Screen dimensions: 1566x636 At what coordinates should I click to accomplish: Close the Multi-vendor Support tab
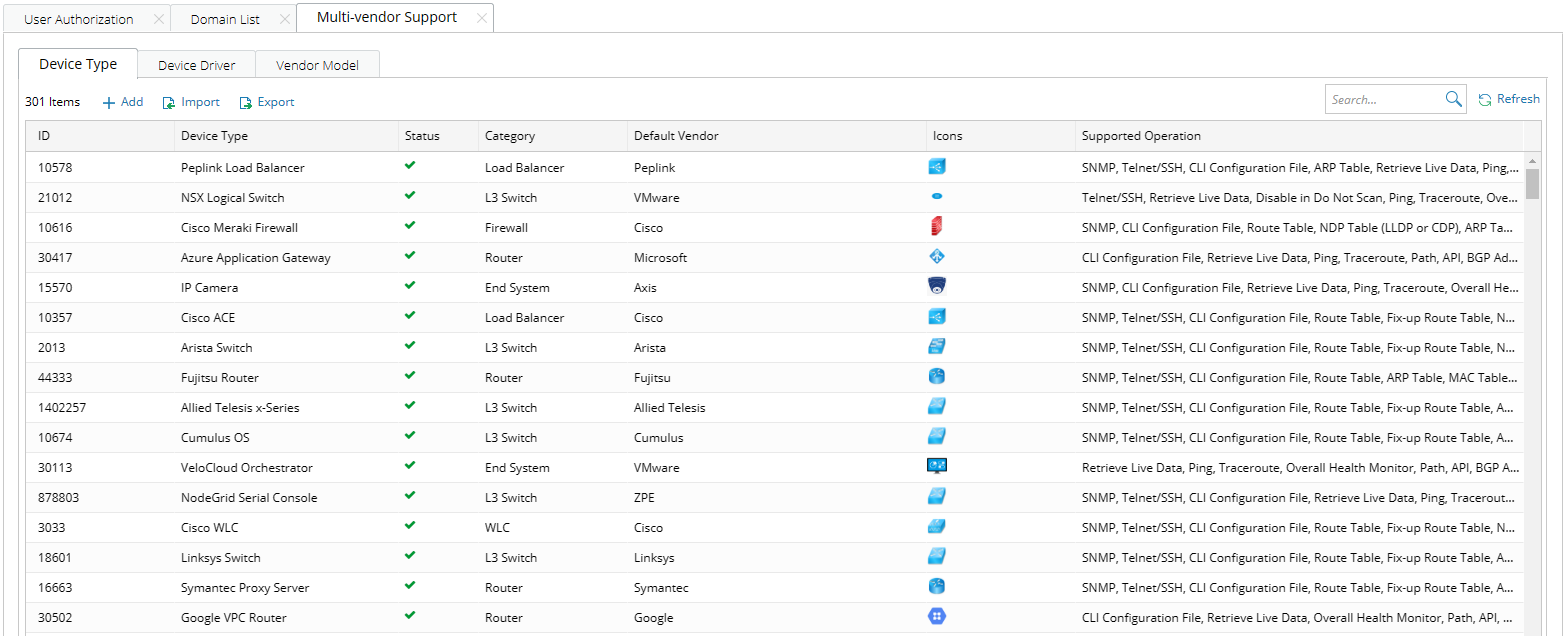pos(482,18)
